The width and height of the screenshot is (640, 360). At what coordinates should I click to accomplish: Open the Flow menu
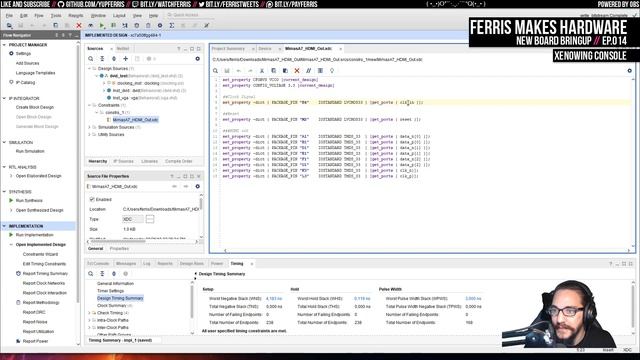39,16
